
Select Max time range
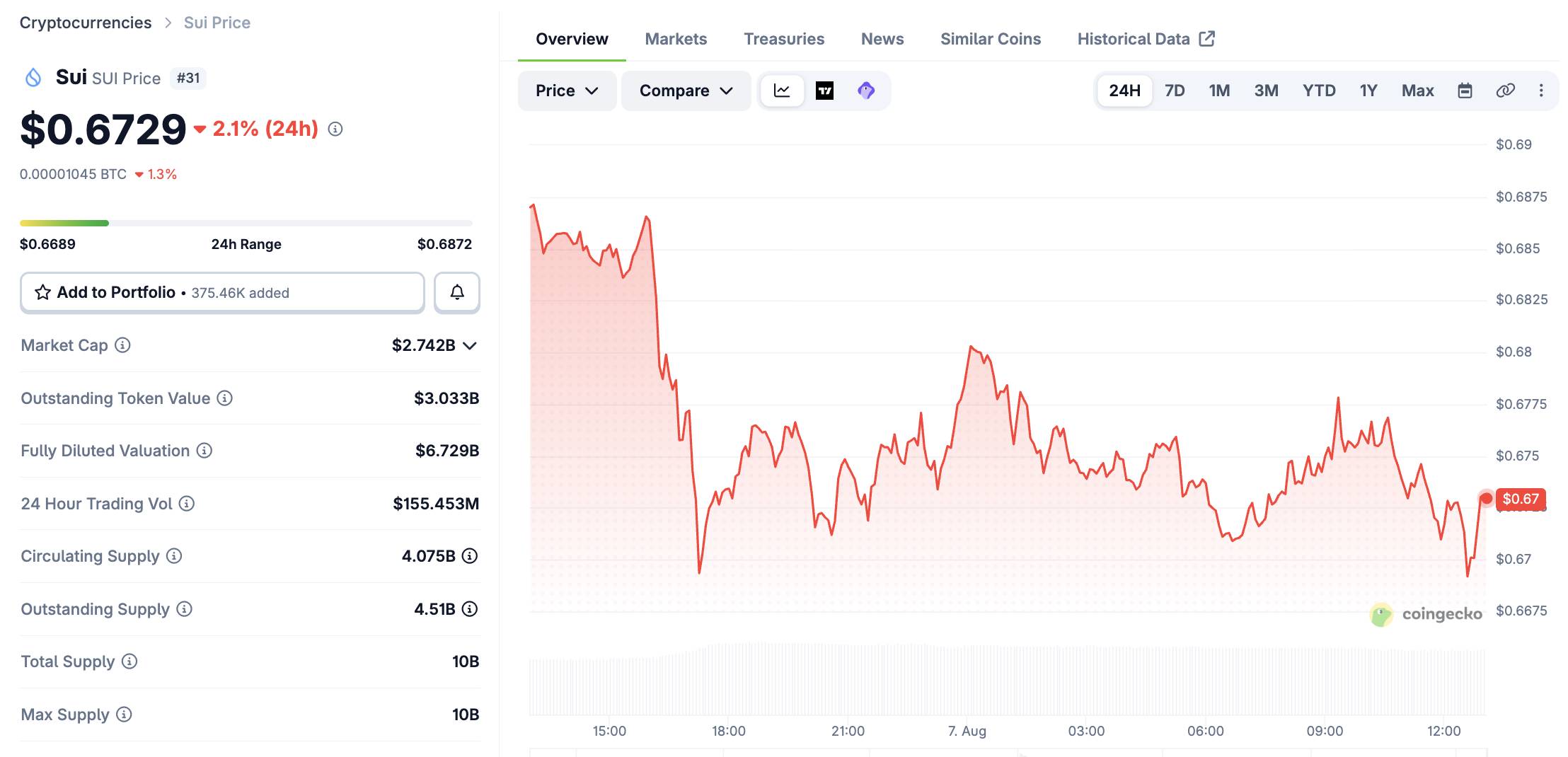(x=1417, y=91)
